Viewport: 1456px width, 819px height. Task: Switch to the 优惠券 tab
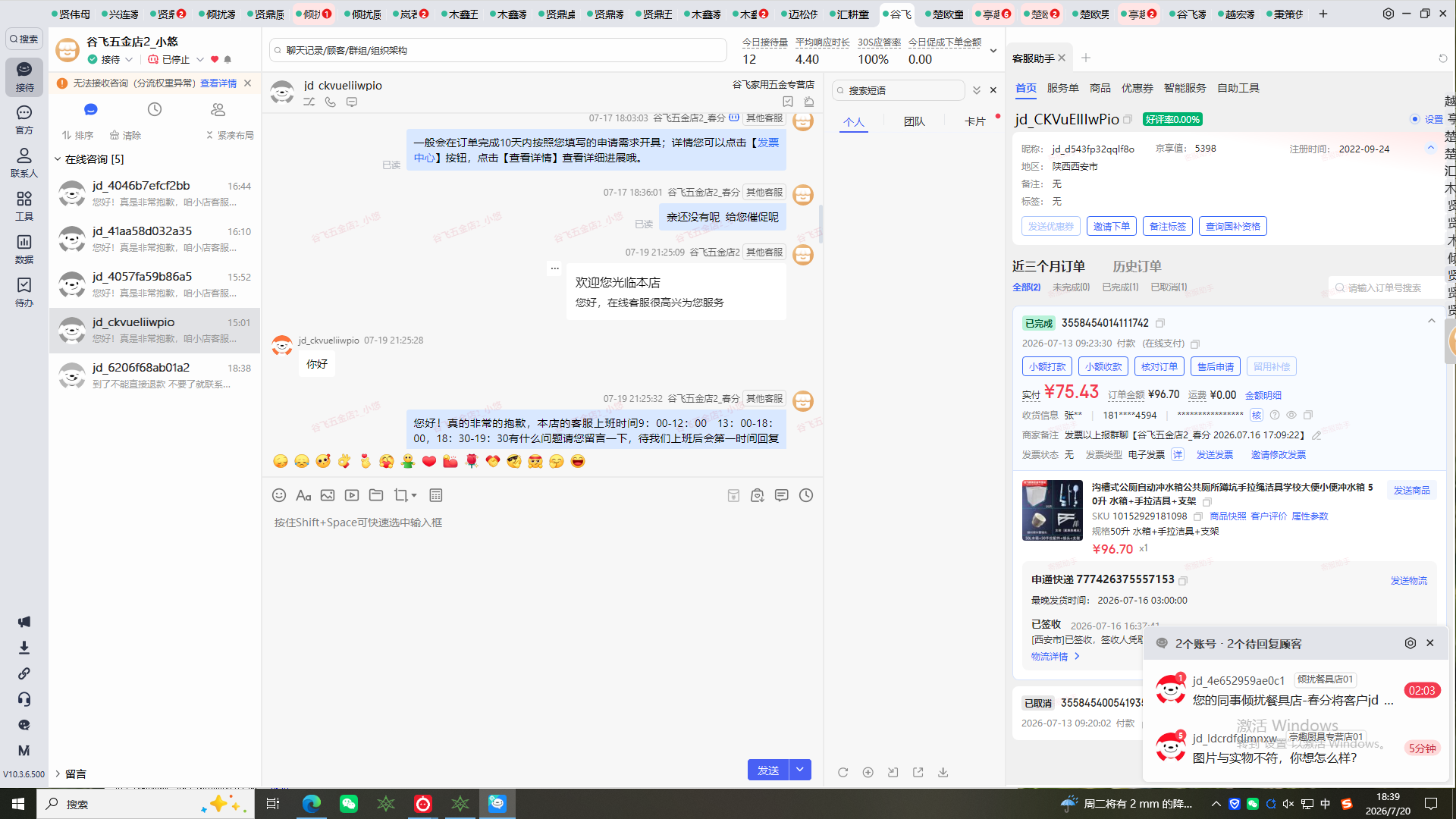pyautogui.click(x=1137, y=89)
